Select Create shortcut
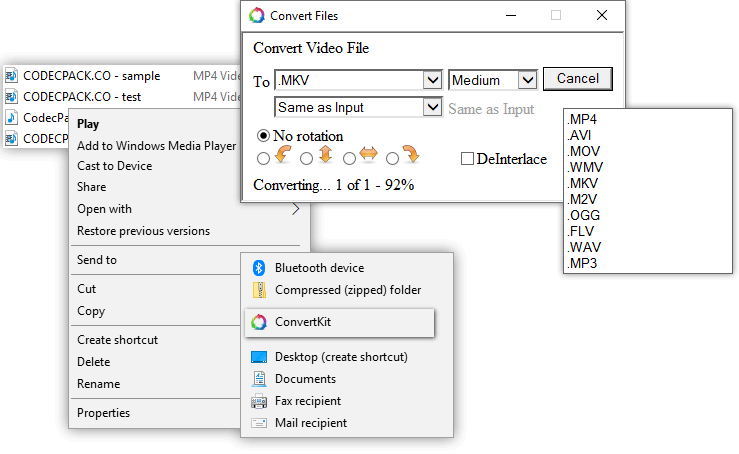Screen dimensions: 739x454 117,340
